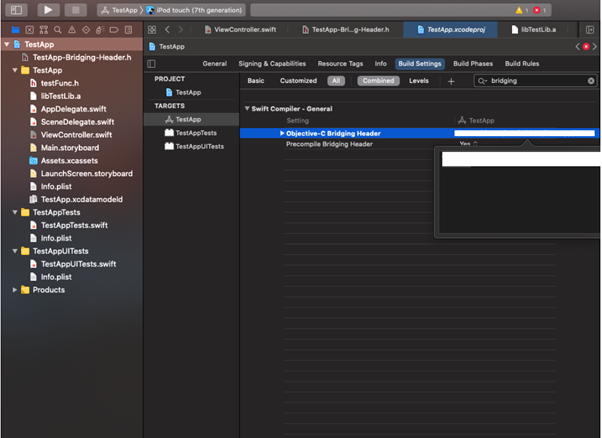Open related items grid icon
The height and width of the screenshot is (438, 602).
coord(152,30)
